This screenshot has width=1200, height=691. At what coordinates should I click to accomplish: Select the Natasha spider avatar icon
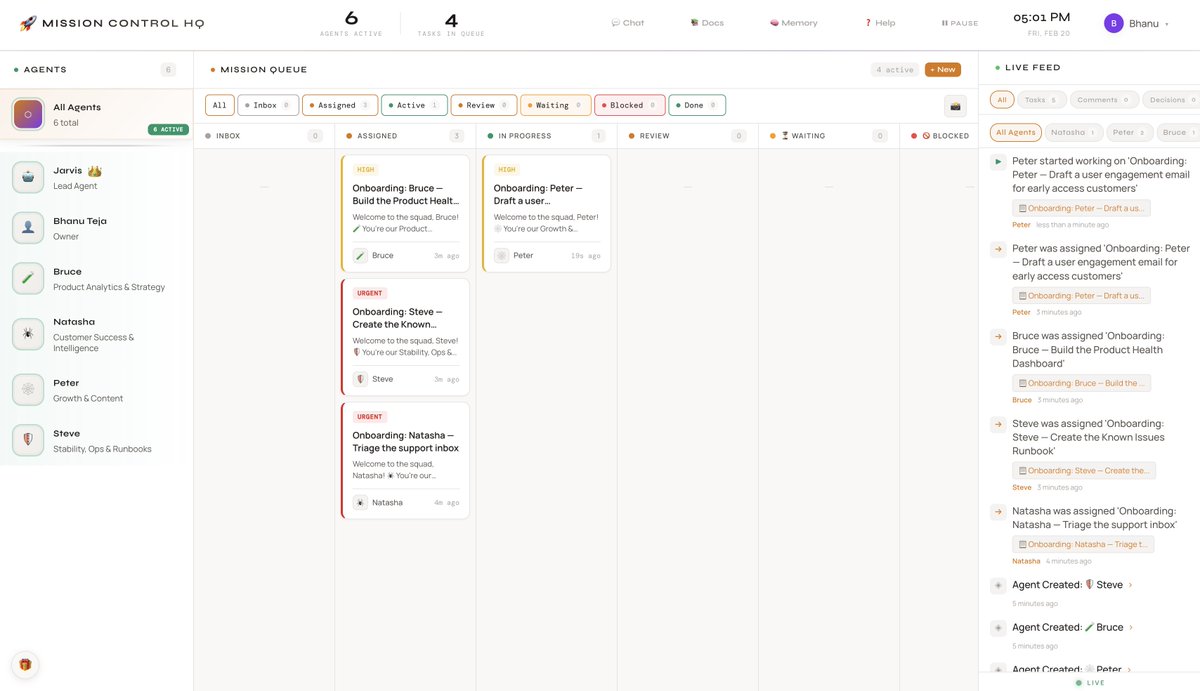tap(28, 334)
